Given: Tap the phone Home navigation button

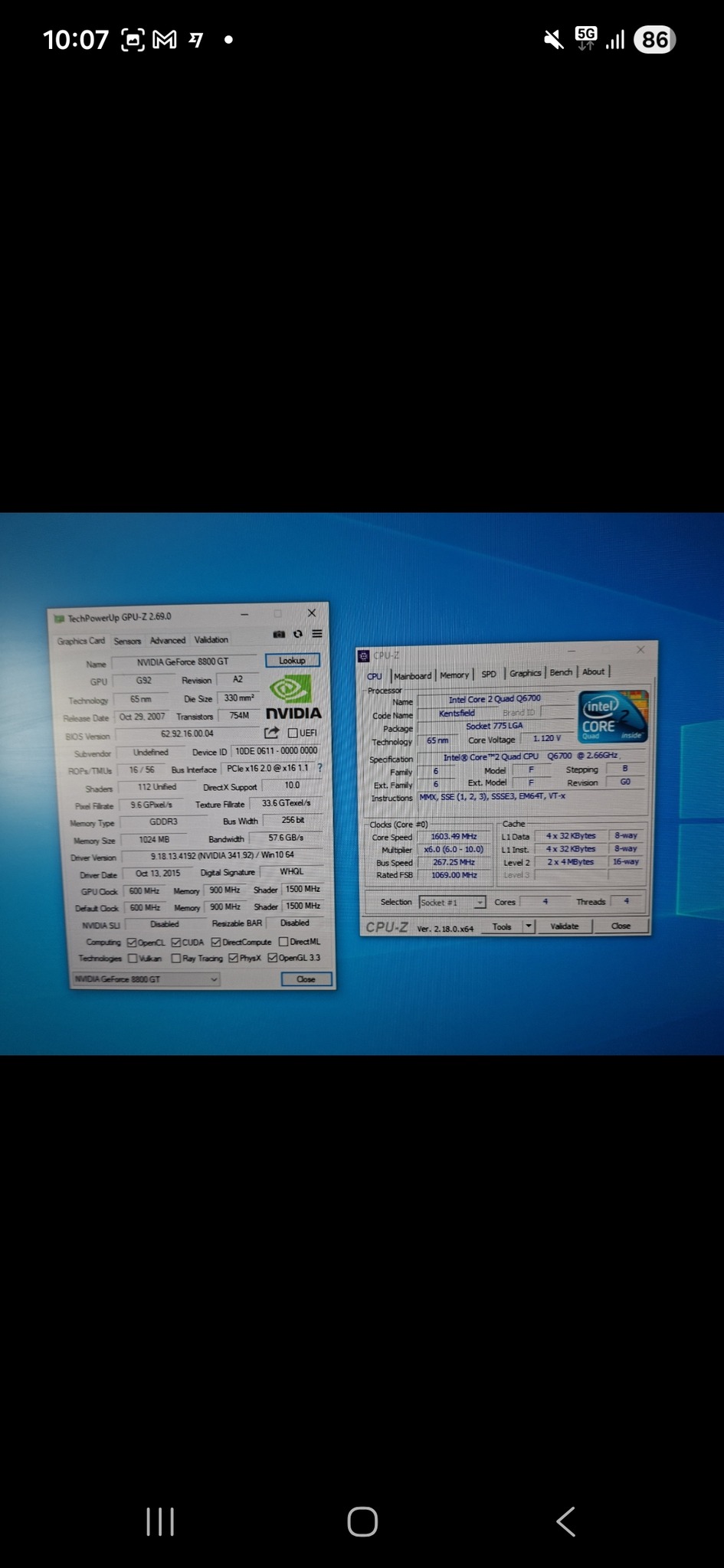Looking at the screenshot, I should (362, 1521).
